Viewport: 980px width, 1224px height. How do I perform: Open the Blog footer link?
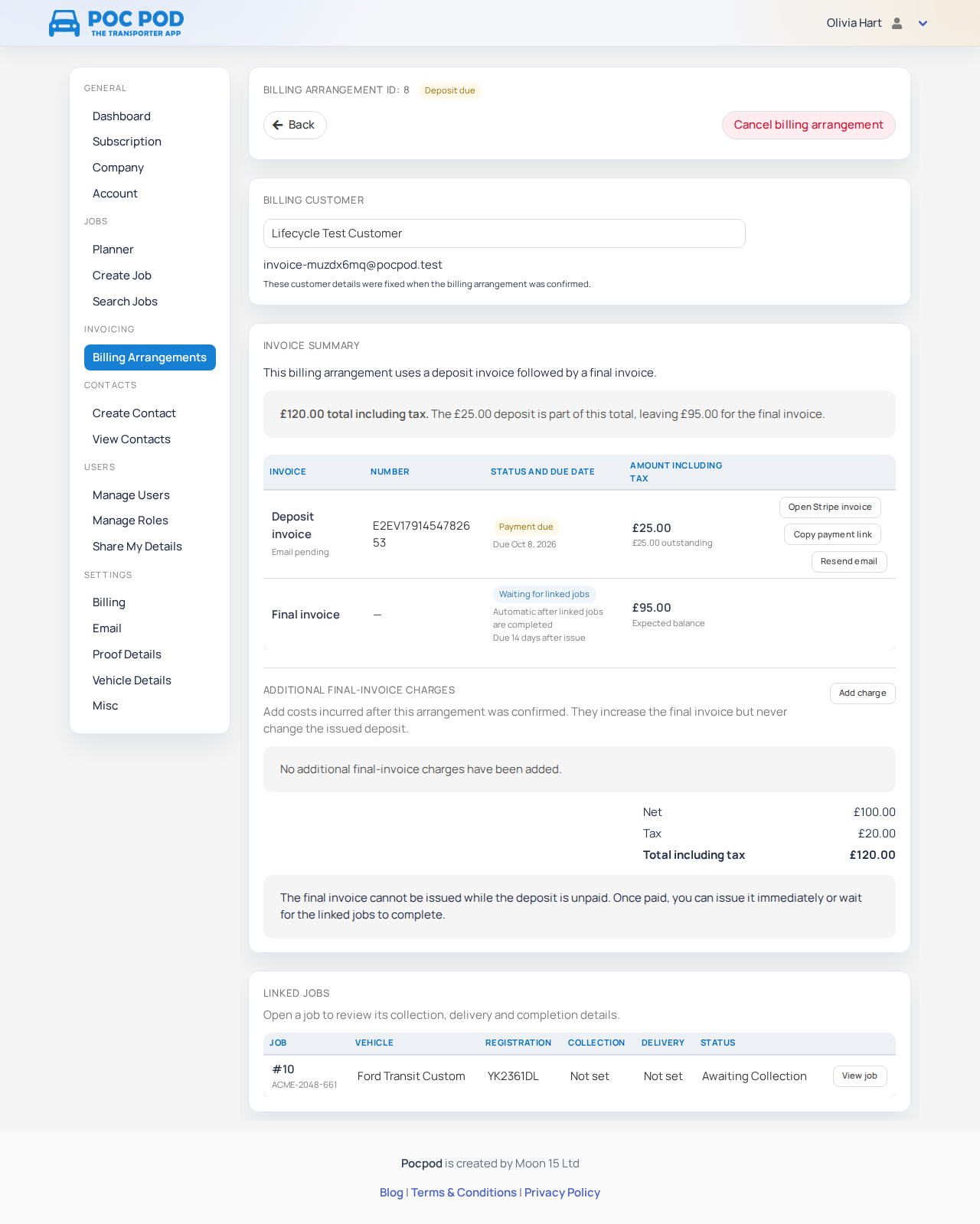tap(391, 1193)
